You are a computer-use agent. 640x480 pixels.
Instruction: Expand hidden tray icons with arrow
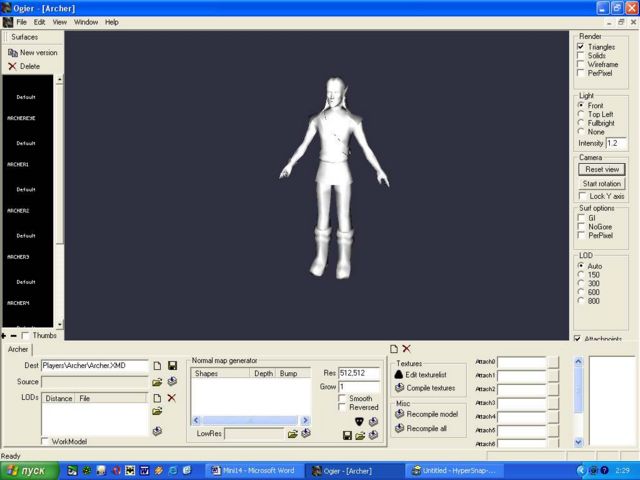pyautogui.click(x=581, y=471)
